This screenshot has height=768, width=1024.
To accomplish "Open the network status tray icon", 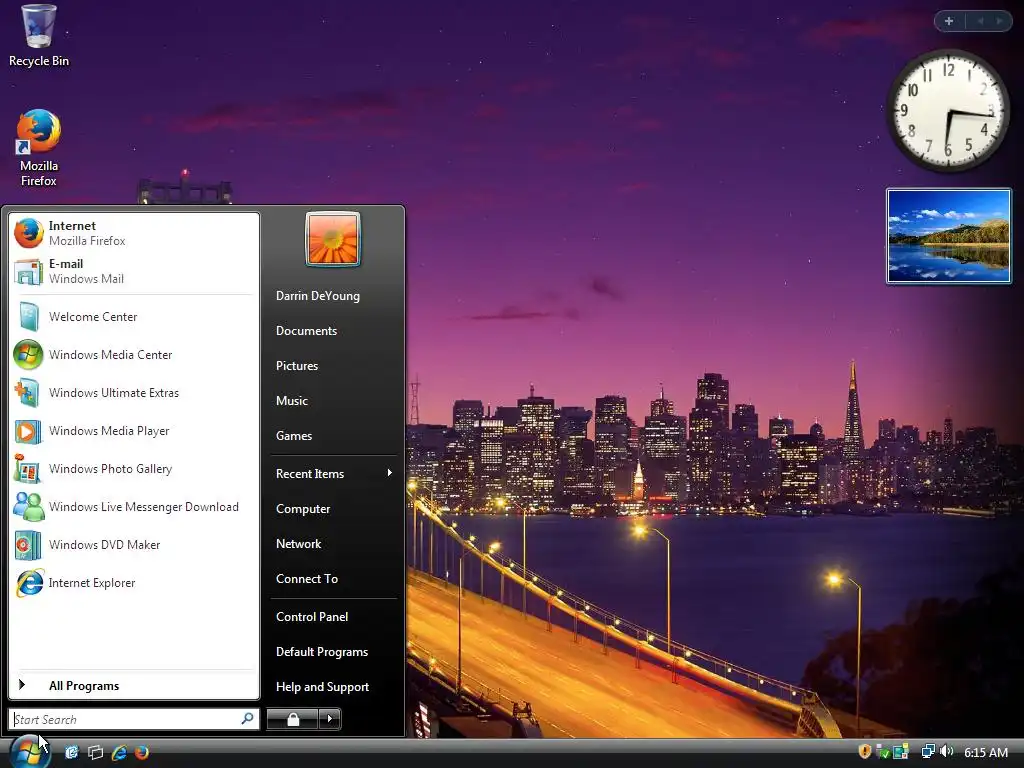I will pyautogui.click(x=928, y=752).
